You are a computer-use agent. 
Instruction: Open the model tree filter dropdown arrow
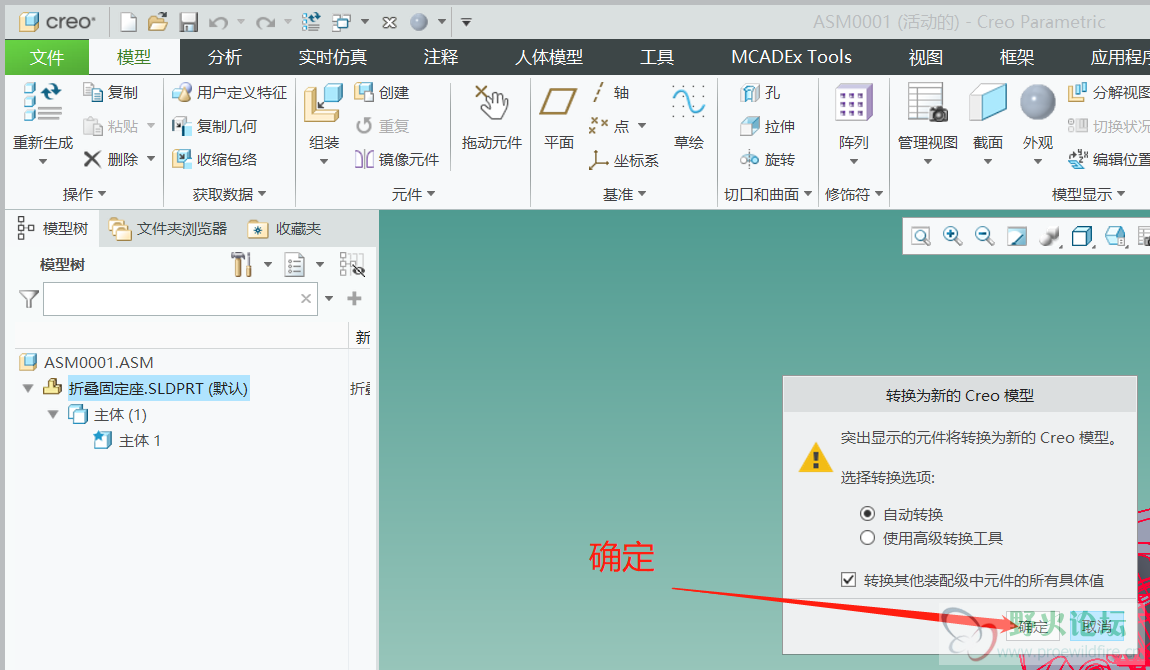[x=329, y=298]
